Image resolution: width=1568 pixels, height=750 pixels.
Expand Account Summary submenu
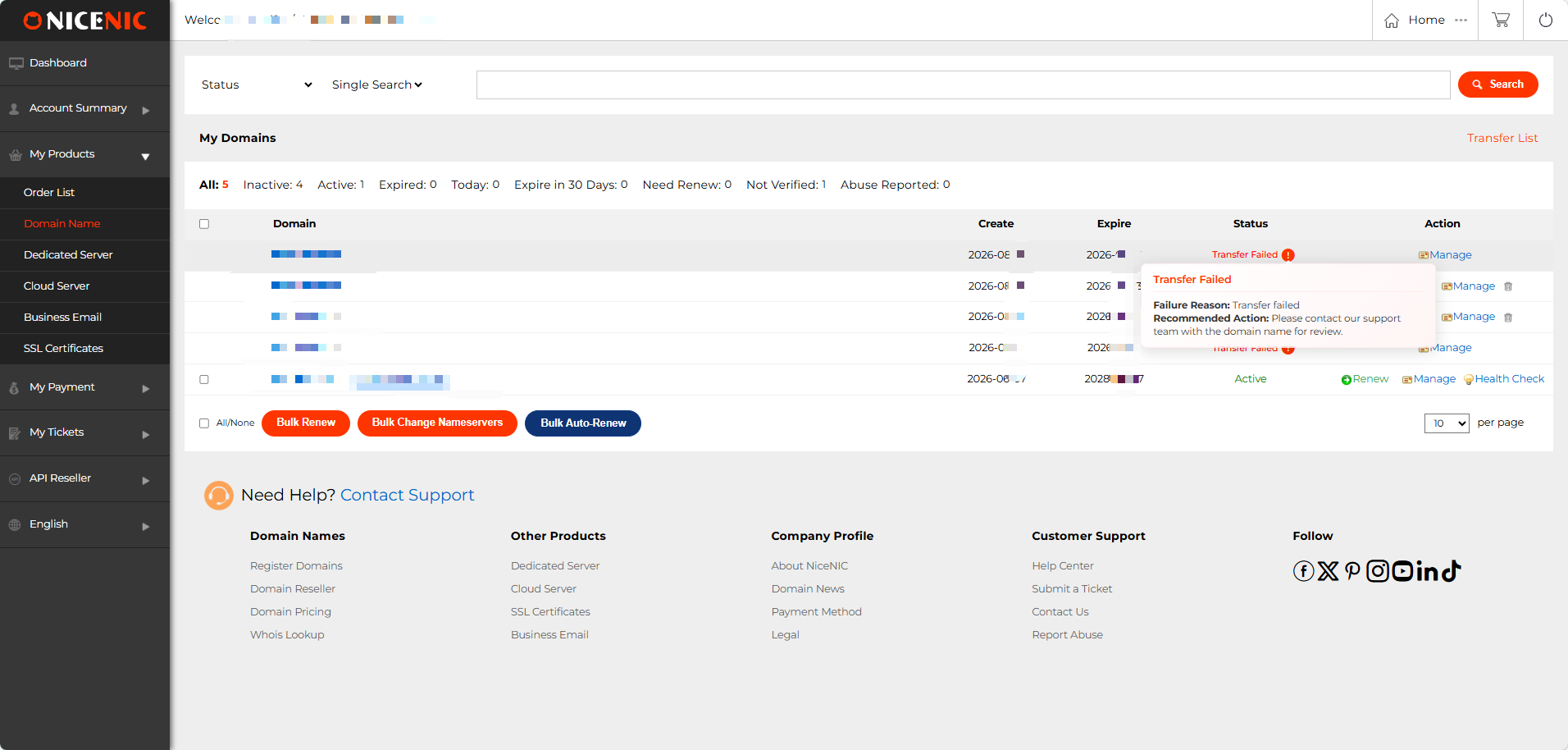click(84, 109)
